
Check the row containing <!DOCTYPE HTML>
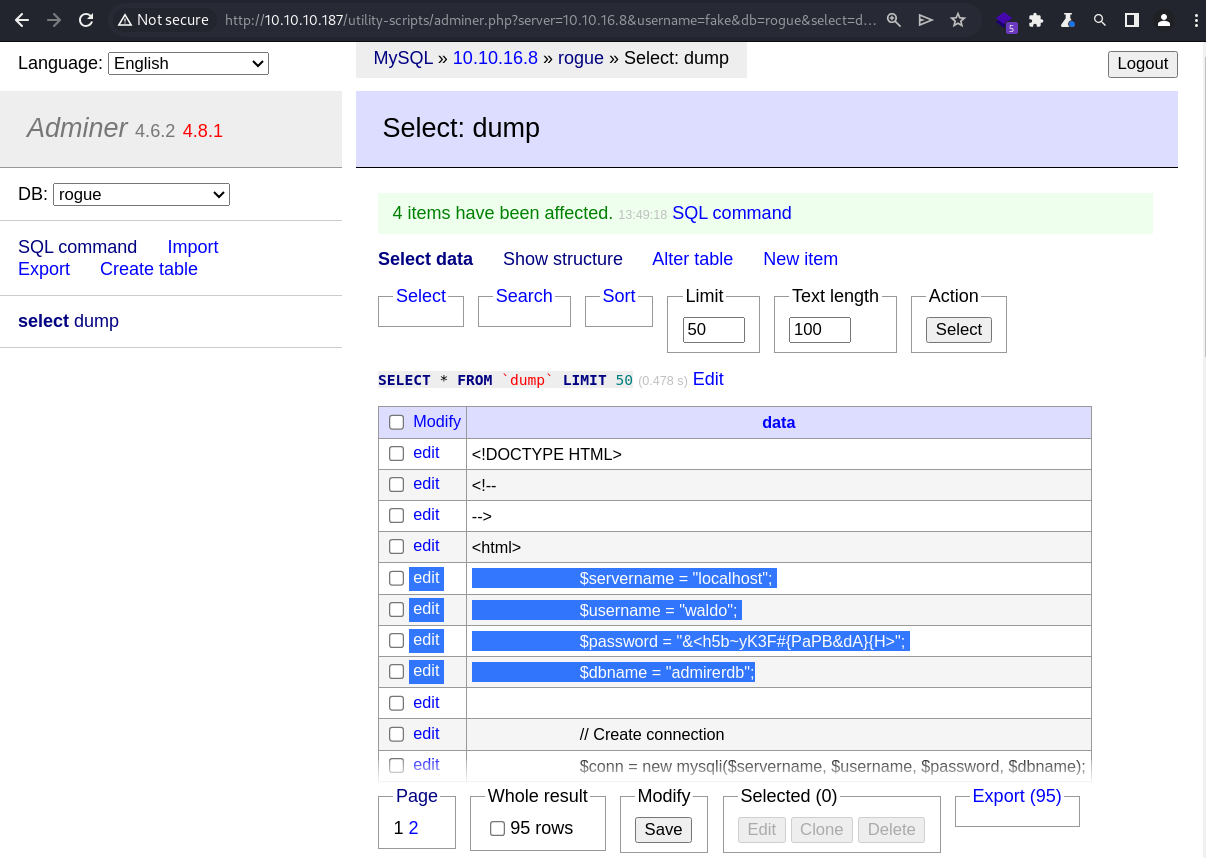[x=397, y=453]
